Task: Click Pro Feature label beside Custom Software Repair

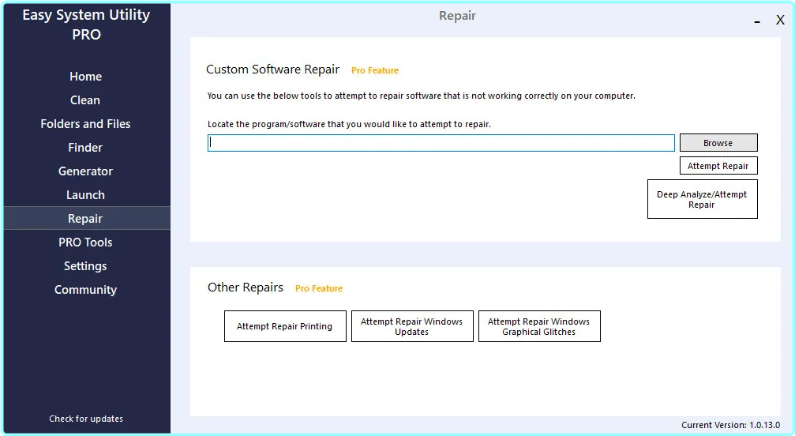Action: (375, 70)
